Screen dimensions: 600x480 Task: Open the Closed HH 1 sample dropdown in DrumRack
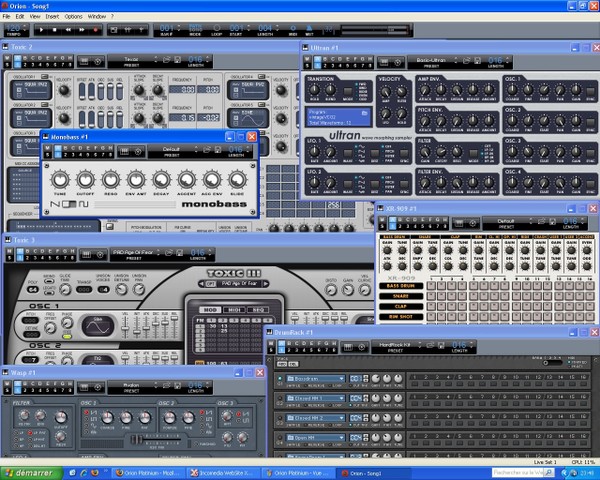(x=315, y=398)
